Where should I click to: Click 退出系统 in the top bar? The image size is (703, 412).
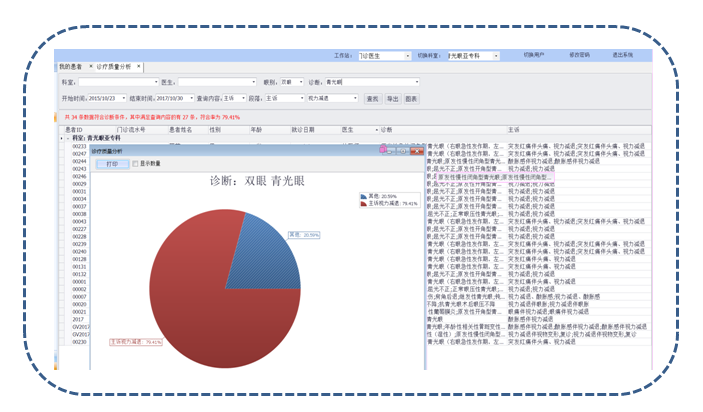[x=623, y=55]
